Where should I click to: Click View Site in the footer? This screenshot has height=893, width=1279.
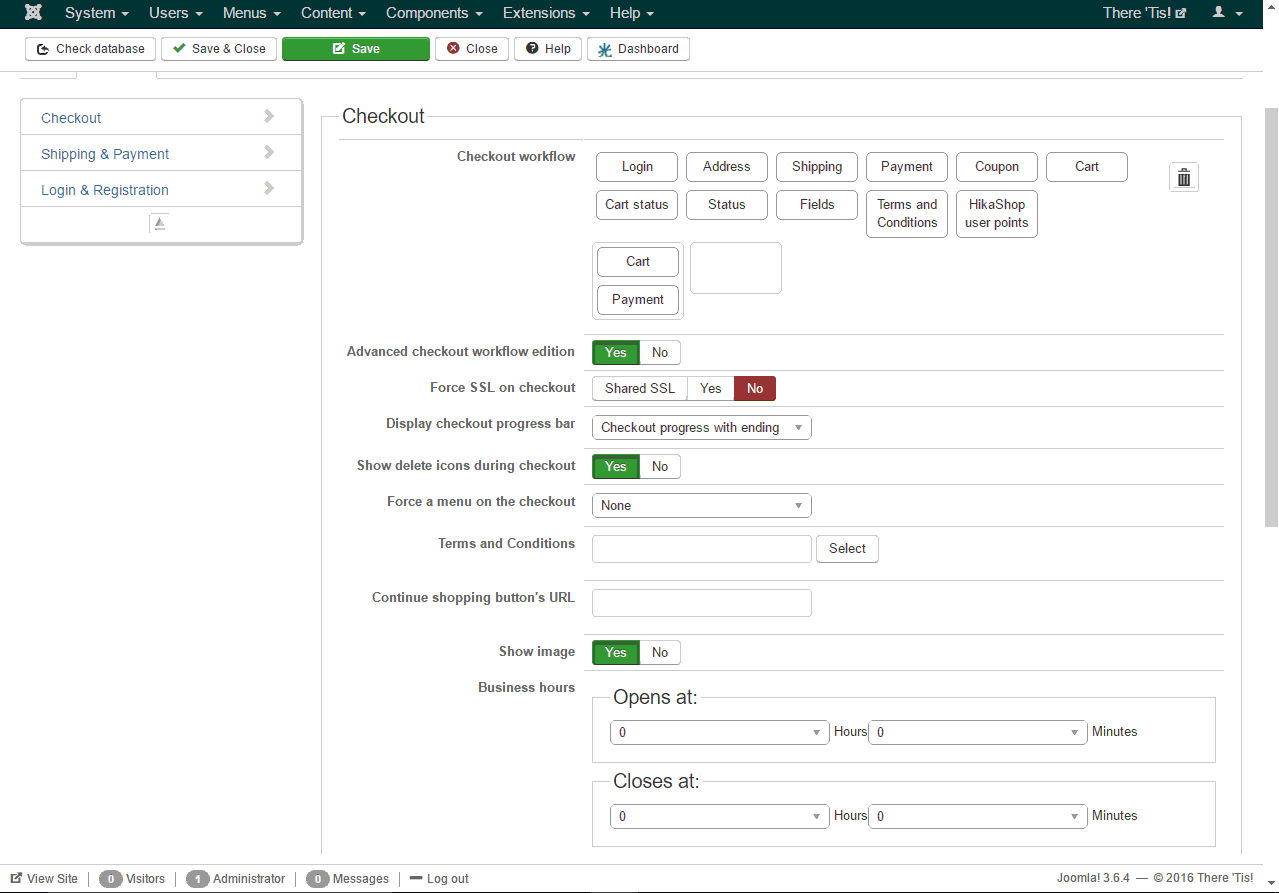pyautogui.click(x=44, y=878)
